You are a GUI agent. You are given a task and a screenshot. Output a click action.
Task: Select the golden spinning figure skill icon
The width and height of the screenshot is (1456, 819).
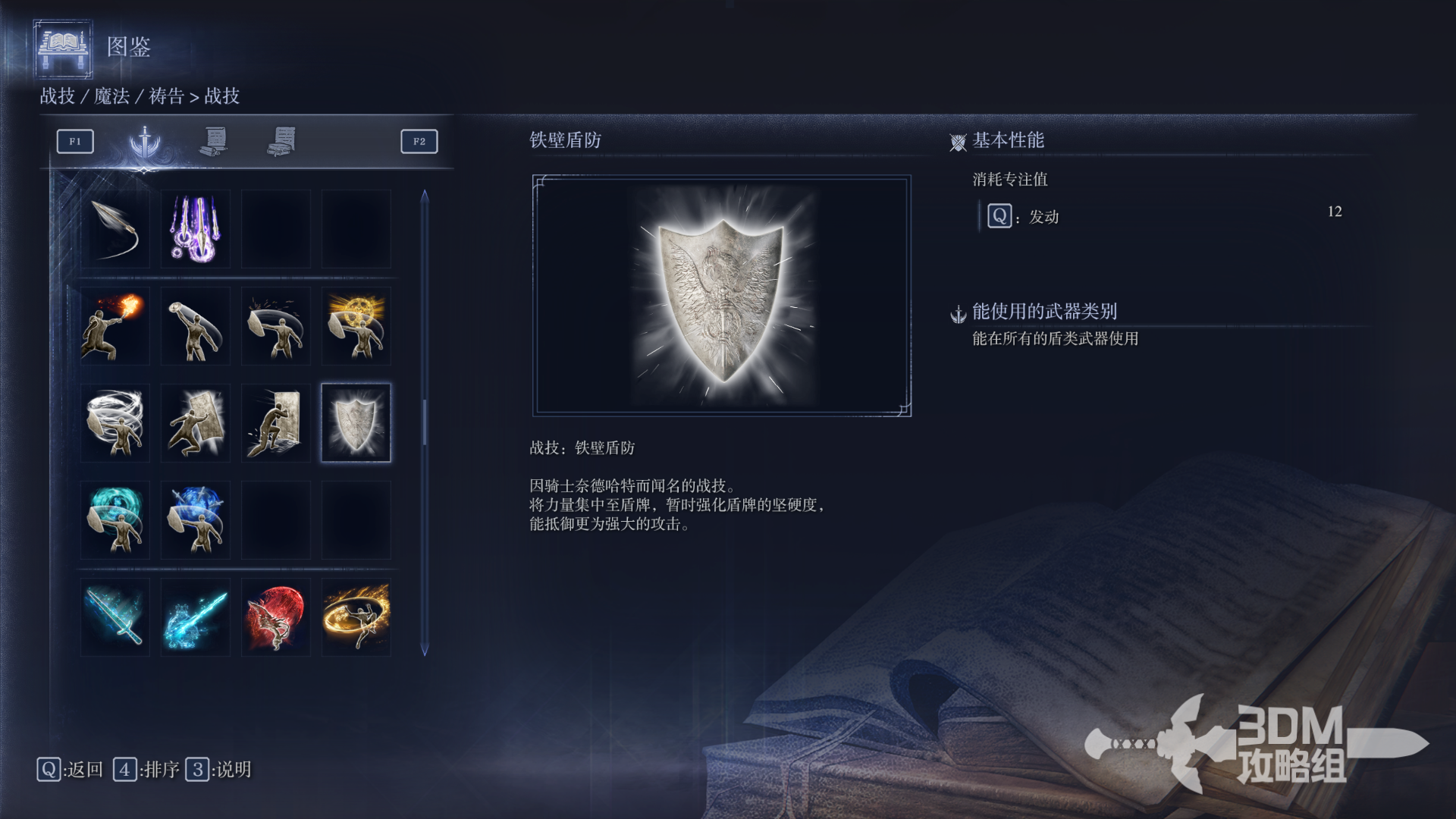[356, 617]
